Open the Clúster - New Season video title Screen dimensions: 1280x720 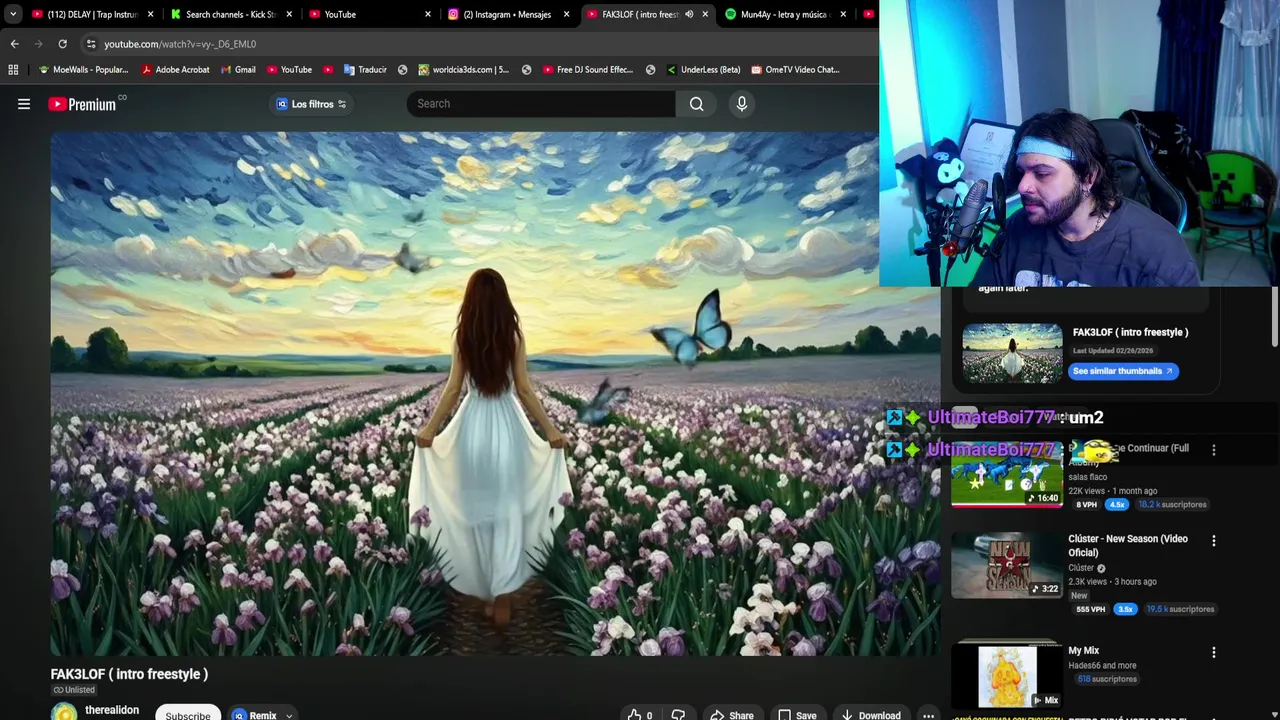[1128, 545]
